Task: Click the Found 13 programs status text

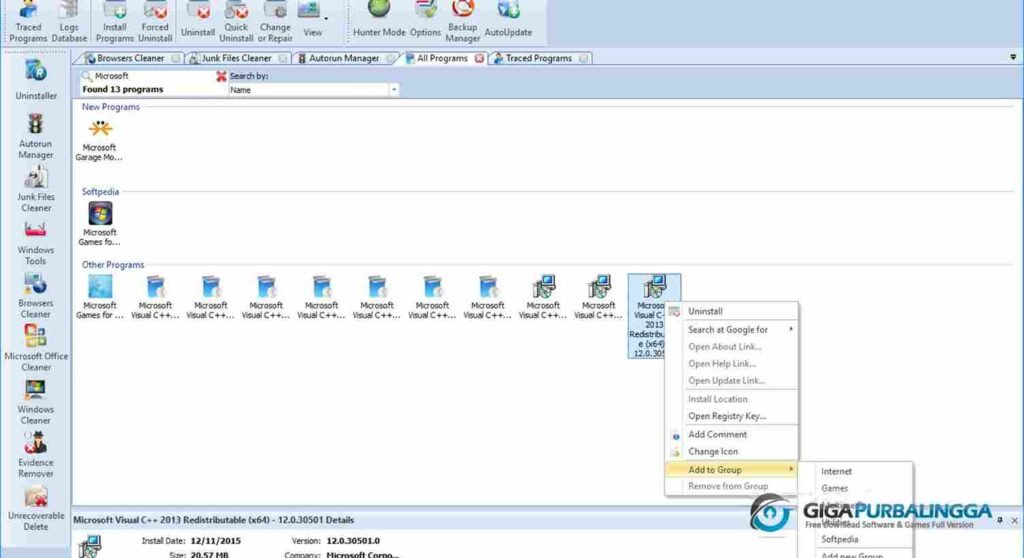Action: click(123, 90)
